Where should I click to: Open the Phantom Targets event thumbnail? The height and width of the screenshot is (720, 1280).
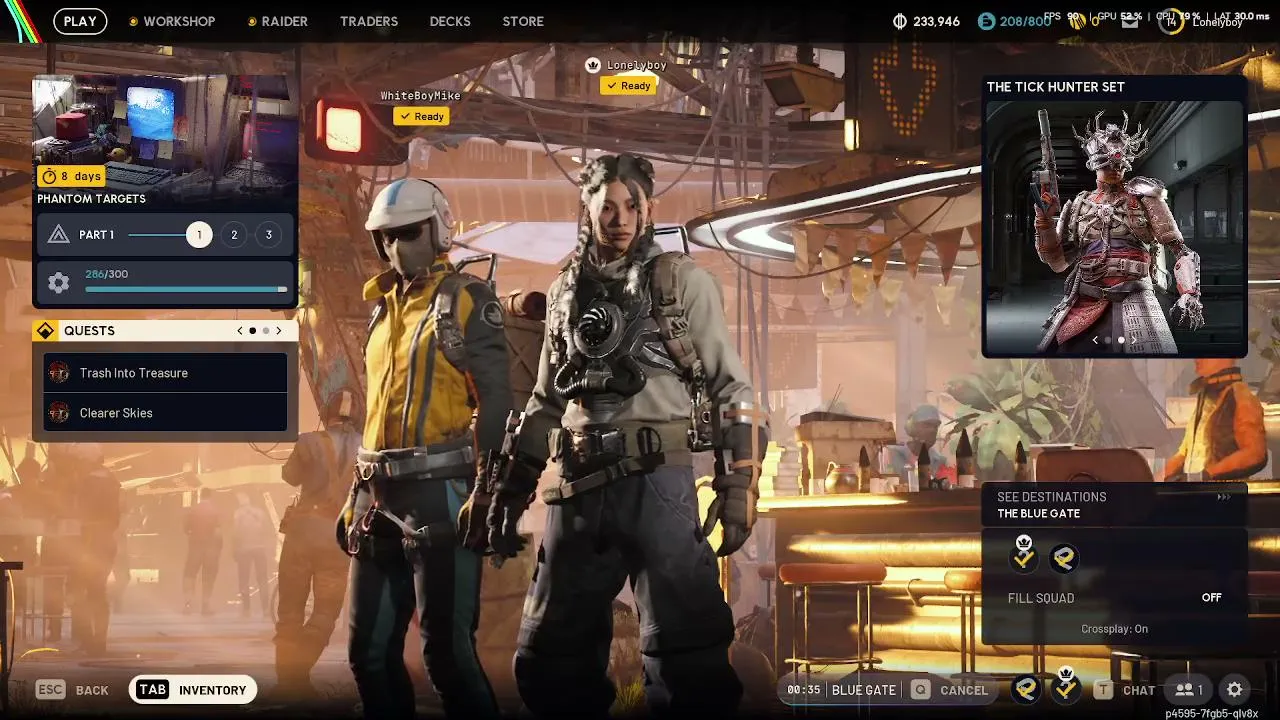pyautogui.click(x=165, y=131)
